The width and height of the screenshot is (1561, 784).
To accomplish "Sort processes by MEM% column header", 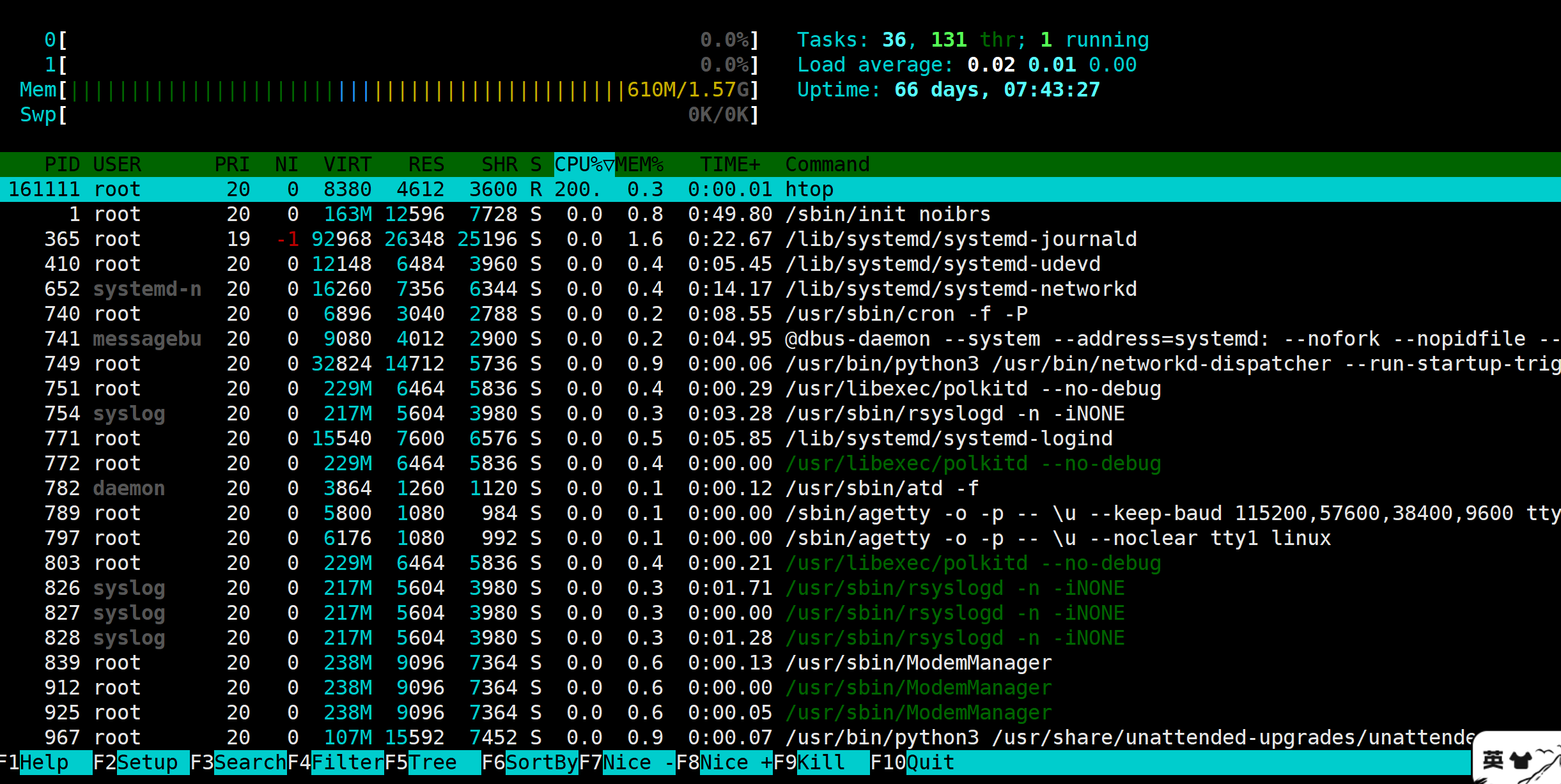I will [x=639, y=165].
